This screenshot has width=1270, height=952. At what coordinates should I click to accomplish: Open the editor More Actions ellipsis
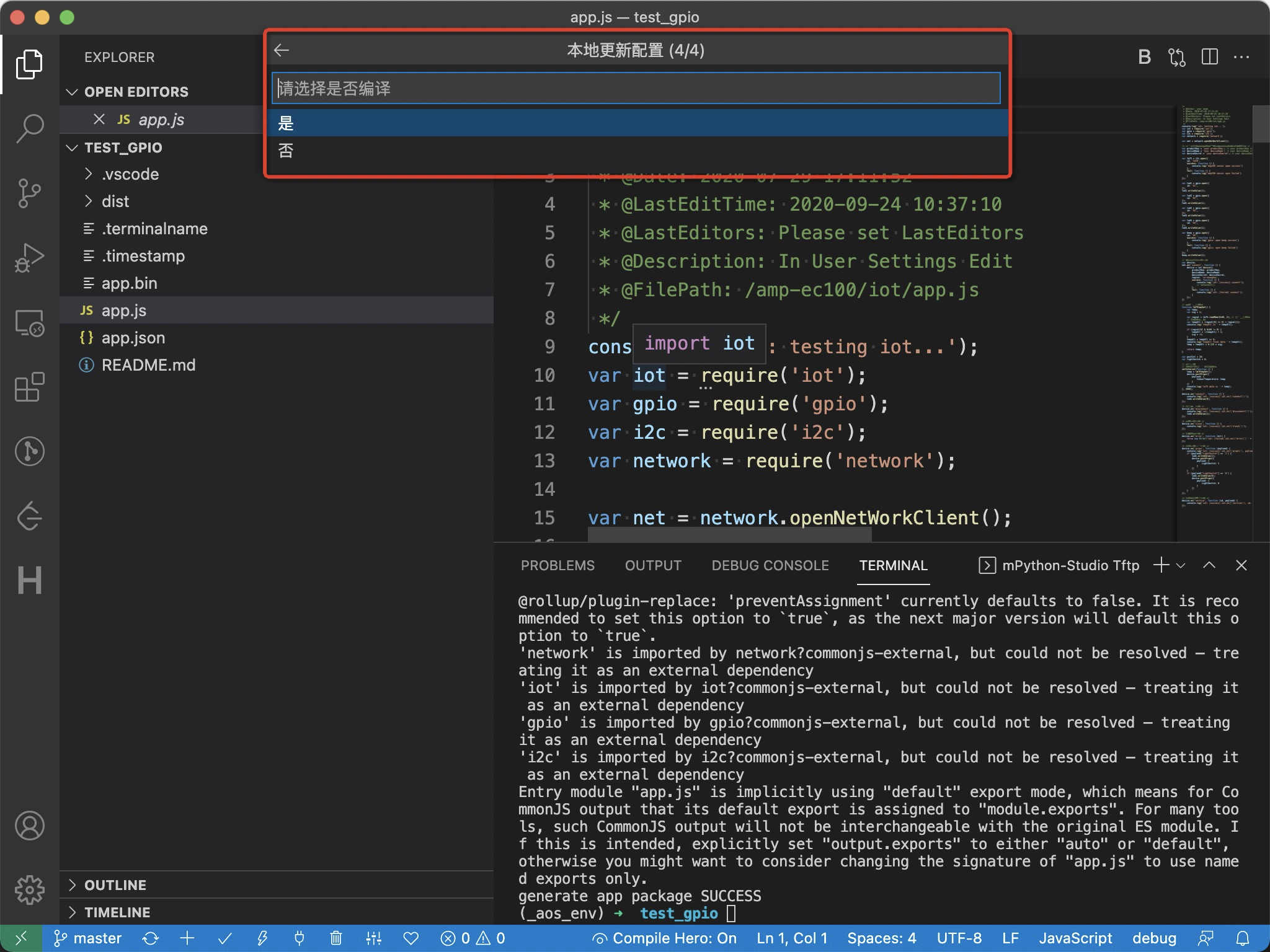tap(1241, 57)
